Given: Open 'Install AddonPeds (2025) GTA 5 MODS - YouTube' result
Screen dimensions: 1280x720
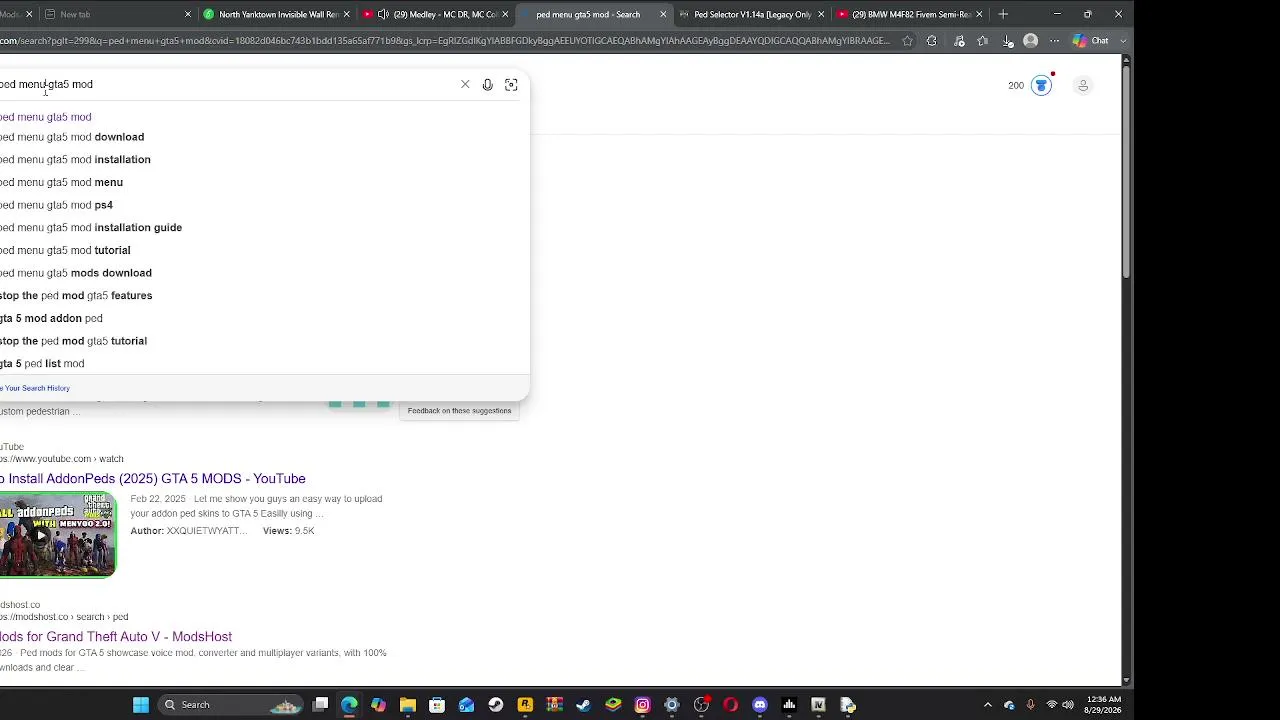Looking at the screenshot, I should point(153,479).
